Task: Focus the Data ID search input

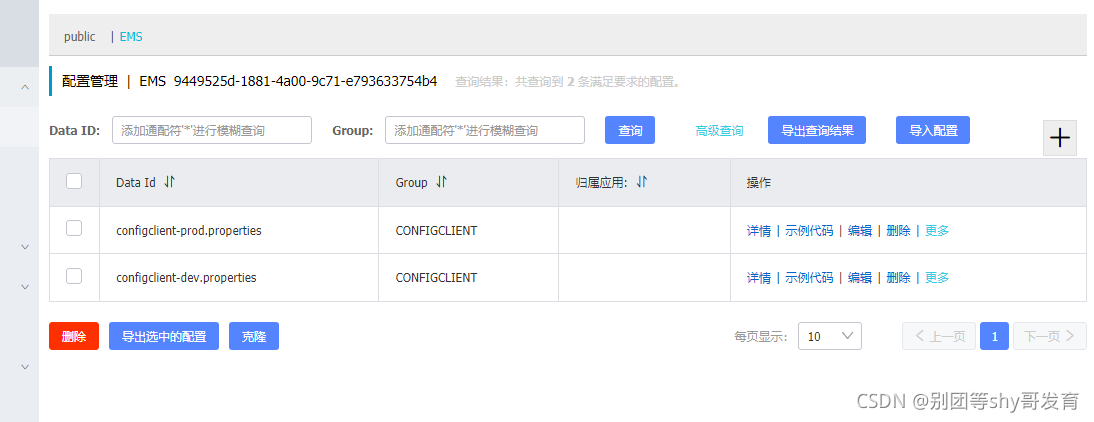Action: pyautogui.click(x=212, y=130)
